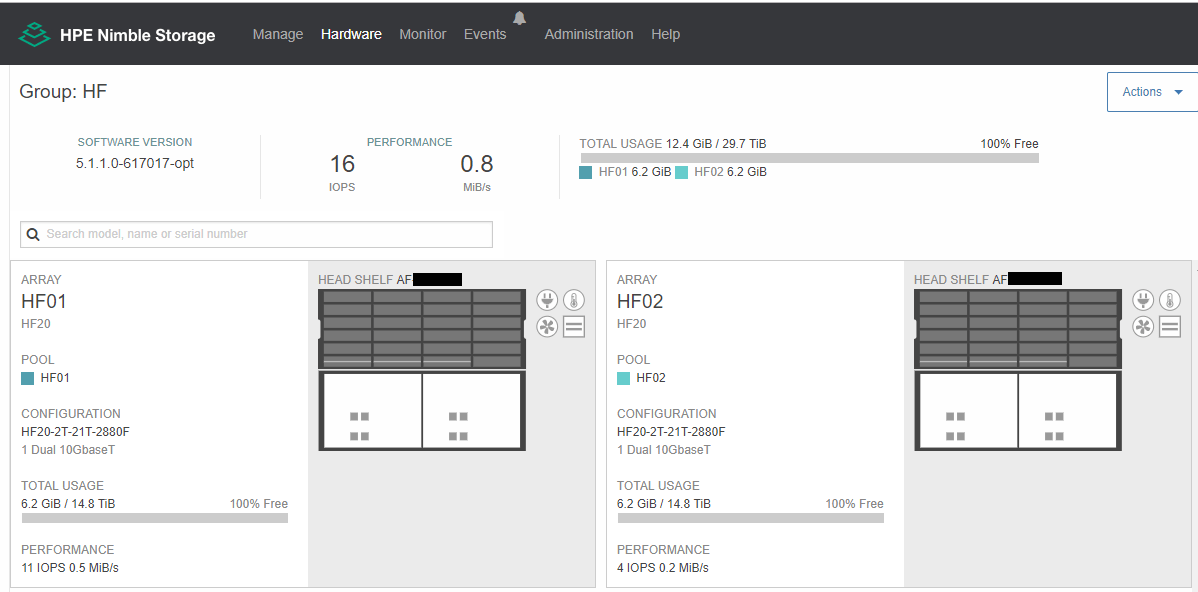
Task: Click the HPE Nimble Storage title
Action: 138,35
